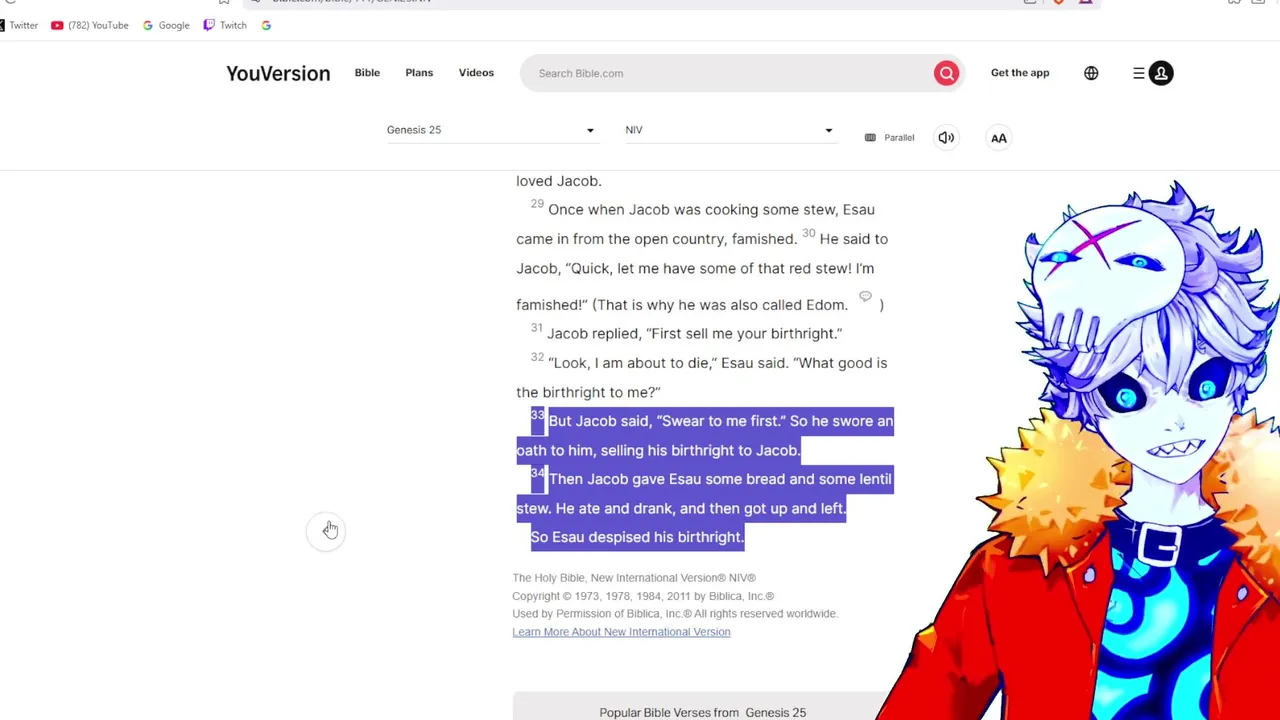Open the Google bookmark labeled Google
The image size is (1280, 720).
point(166,25)
